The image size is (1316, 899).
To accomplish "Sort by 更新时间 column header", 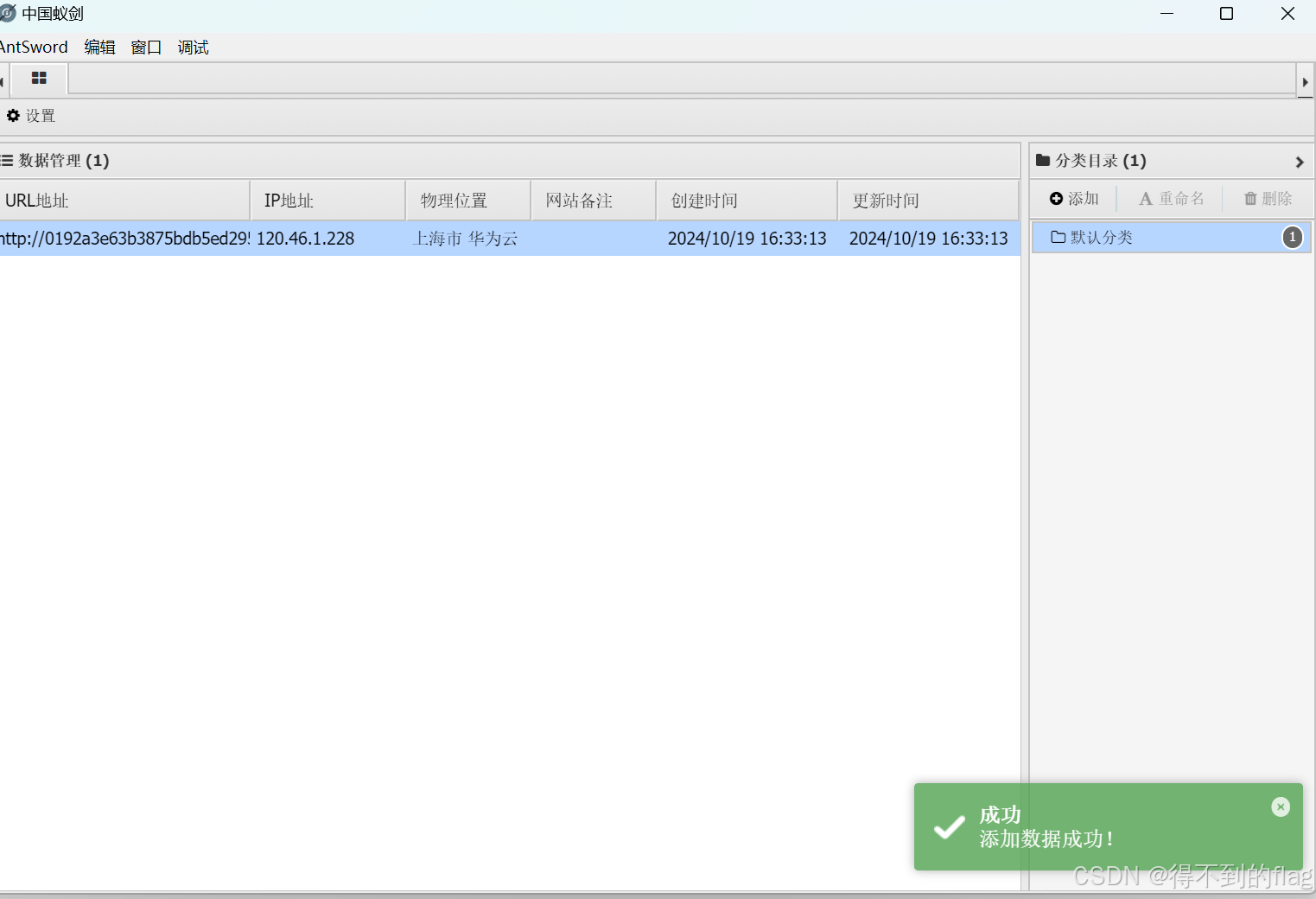I will [929, 201].
